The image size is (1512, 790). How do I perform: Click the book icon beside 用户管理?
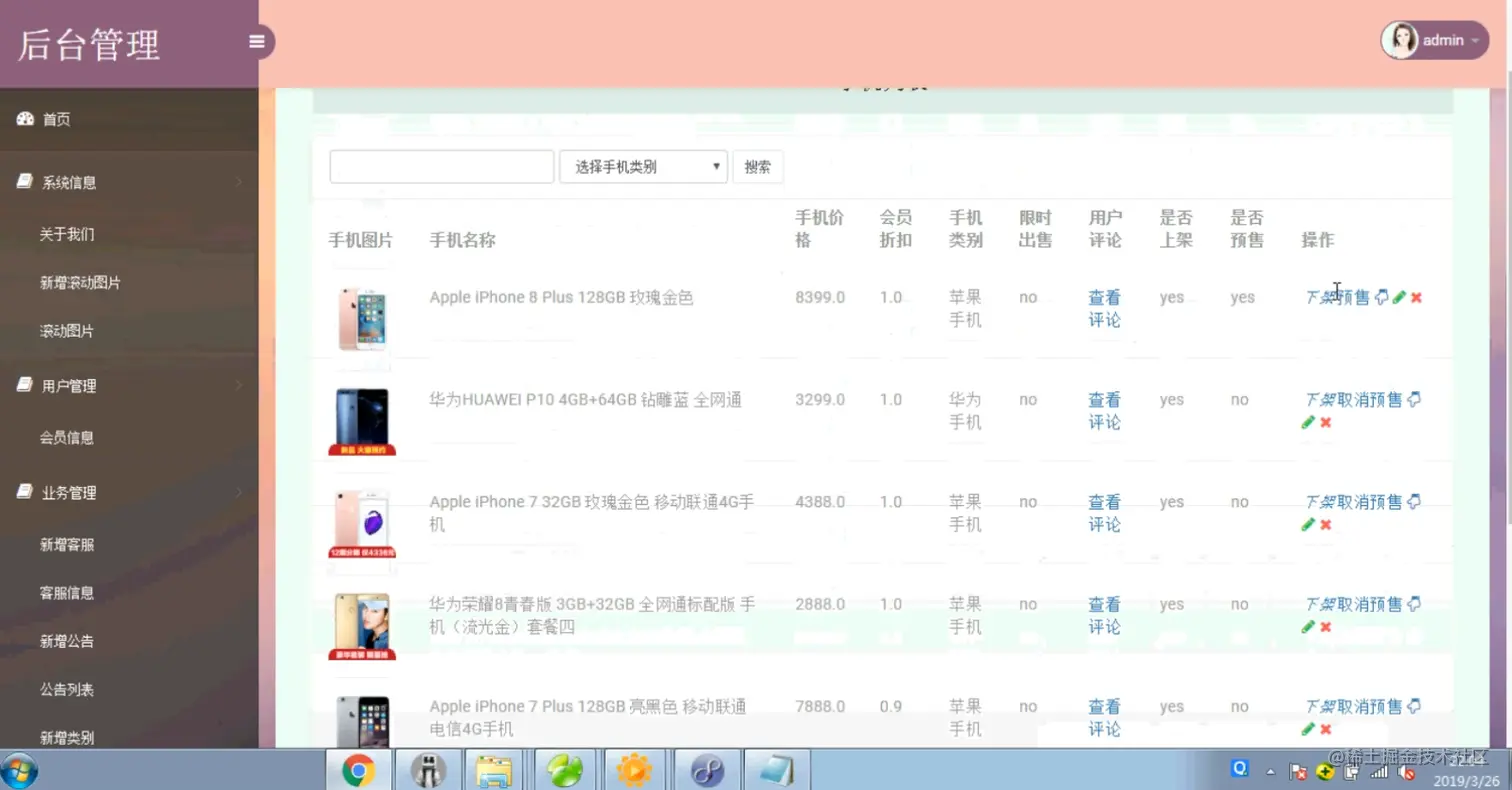click(25, 385)
